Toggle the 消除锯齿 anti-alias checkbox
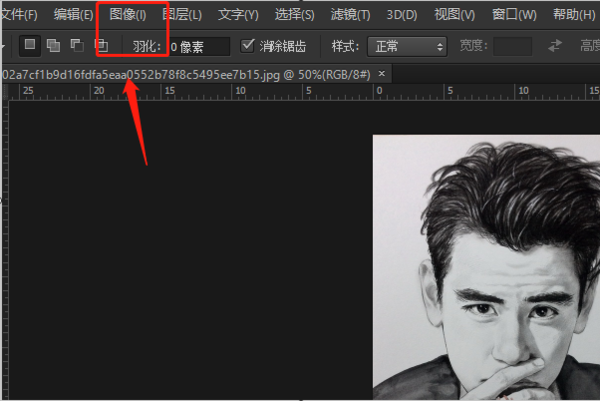 click(x=247, y=46)
